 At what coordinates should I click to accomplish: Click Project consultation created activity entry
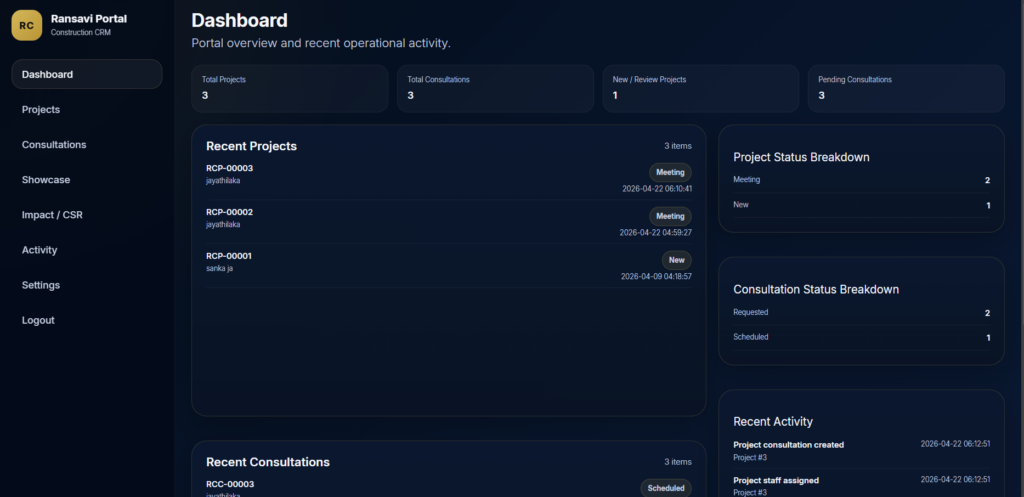(789, 445)
